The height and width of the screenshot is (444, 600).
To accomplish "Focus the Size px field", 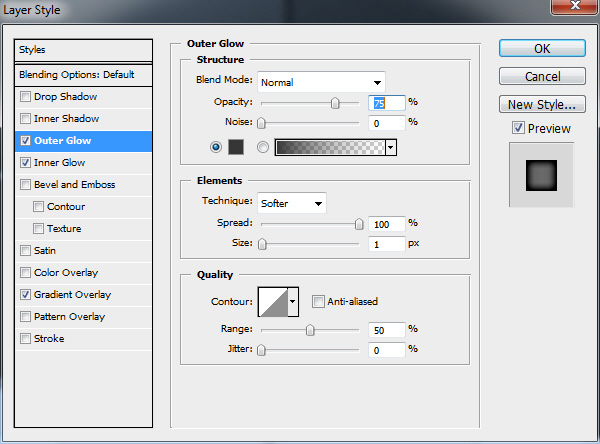I will coord(386,244).
